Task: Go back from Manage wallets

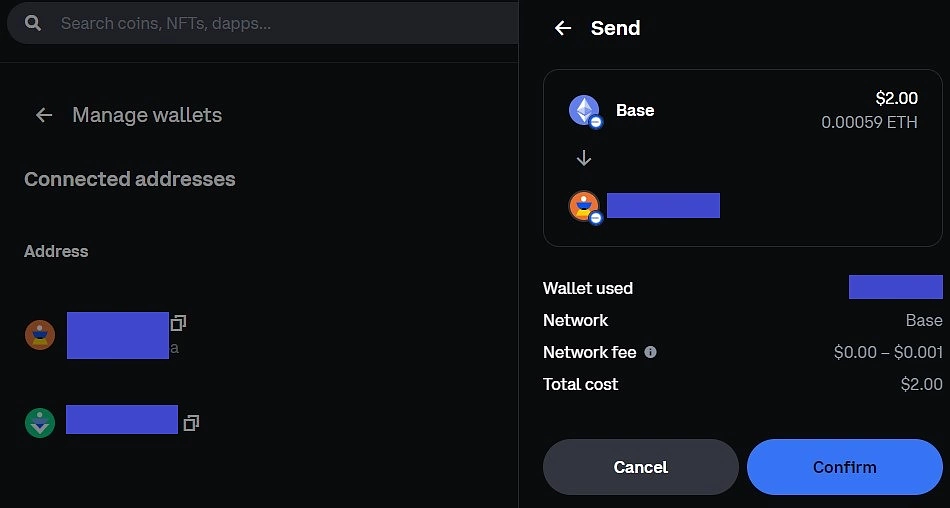Action: [44, 115]
